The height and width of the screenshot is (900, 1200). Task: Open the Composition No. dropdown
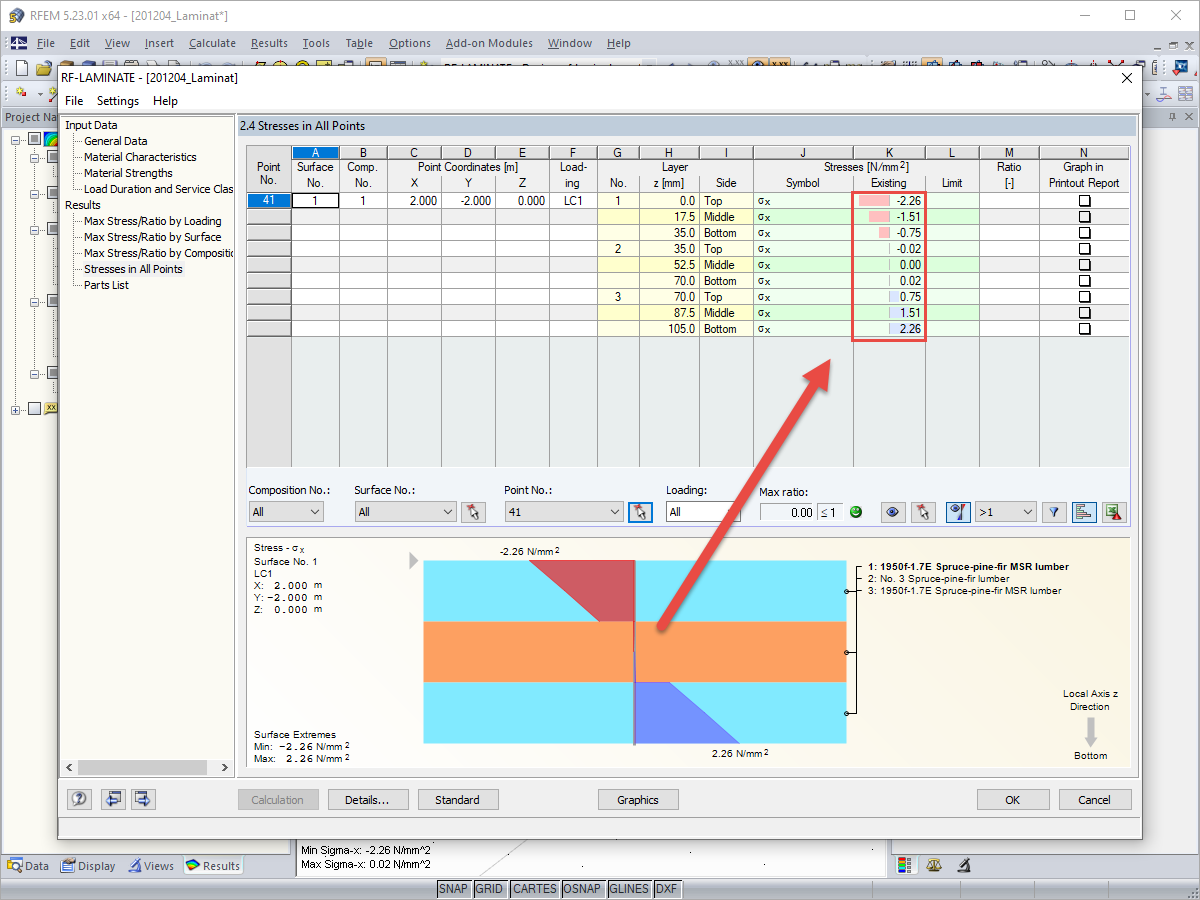tap(286, 511)
